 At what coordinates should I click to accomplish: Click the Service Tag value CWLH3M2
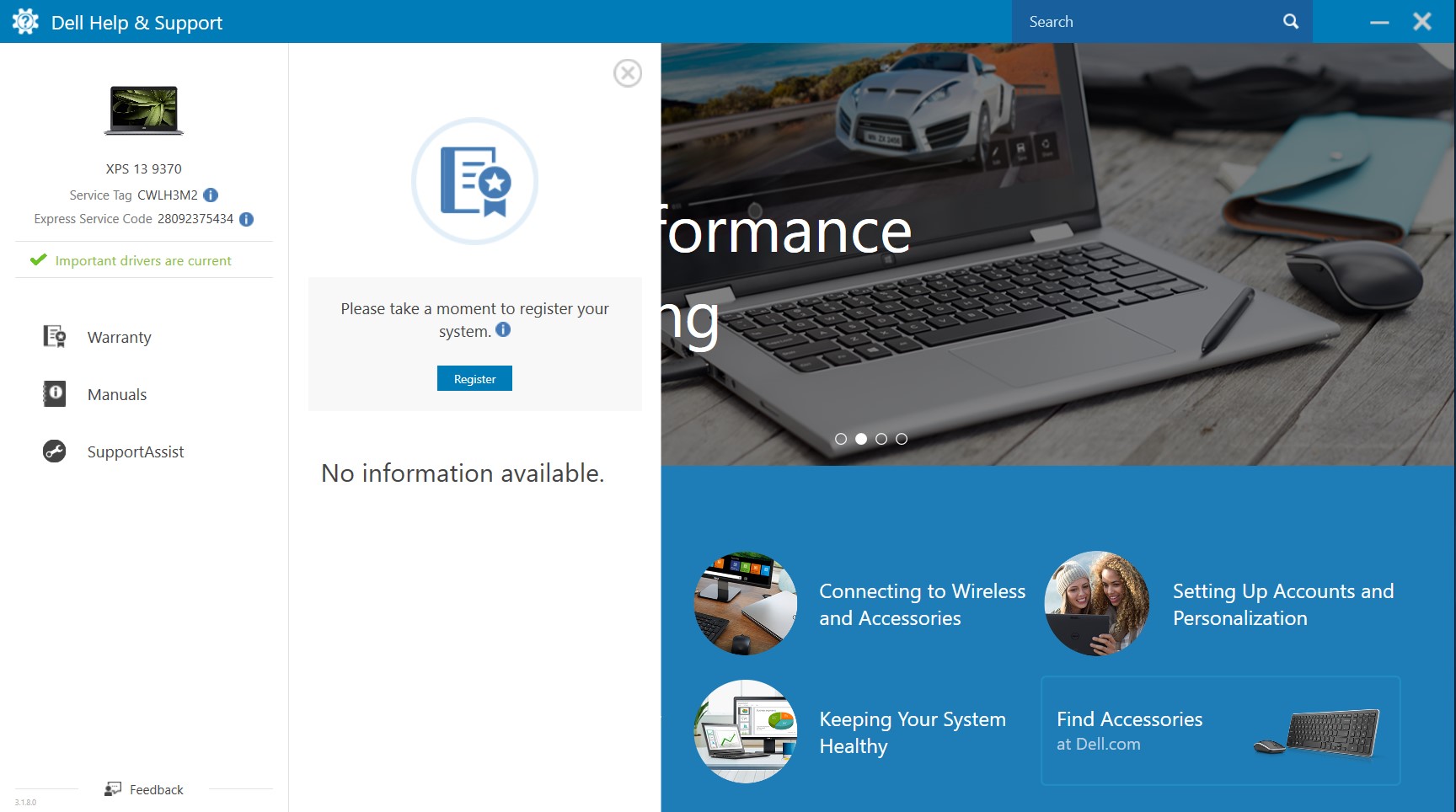pos(168,195)
